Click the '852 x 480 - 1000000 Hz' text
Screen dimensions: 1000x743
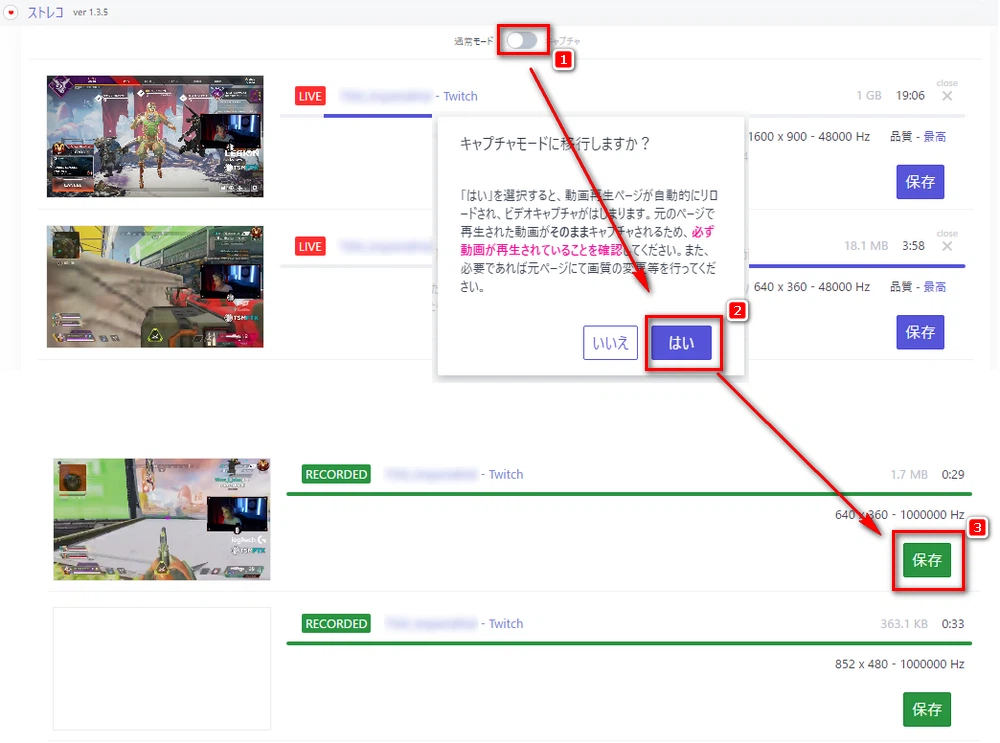[899, 664]
